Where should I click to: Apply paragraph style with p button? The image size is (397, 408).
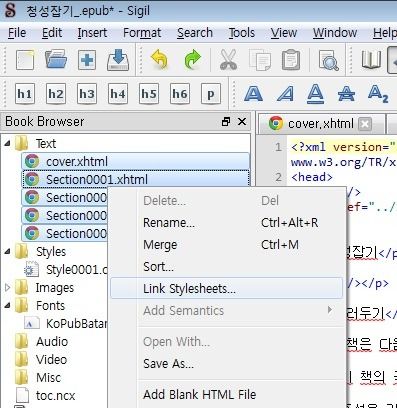(211, 94)
